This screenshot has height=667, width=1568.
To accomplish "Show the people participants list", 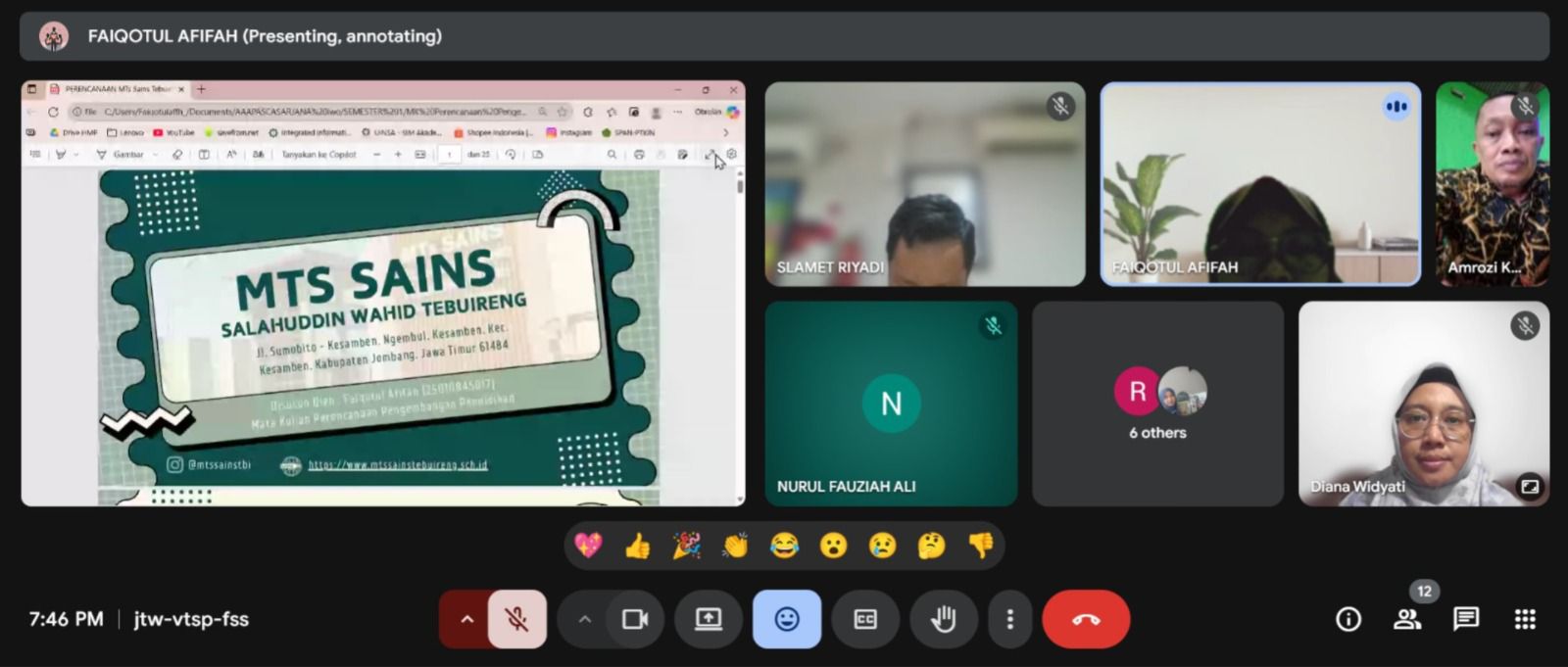I will coord(1407,619).
